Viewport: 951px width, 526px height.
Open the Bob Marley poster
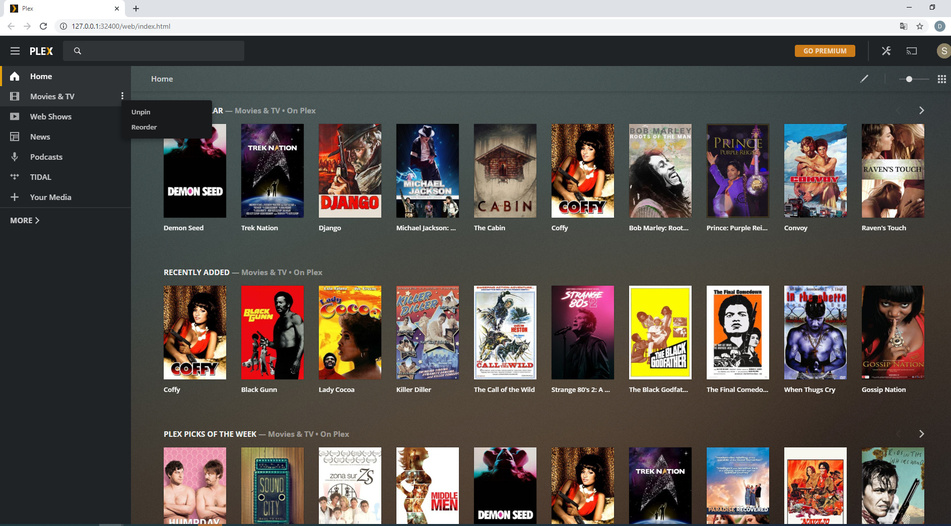click(660, 170)
